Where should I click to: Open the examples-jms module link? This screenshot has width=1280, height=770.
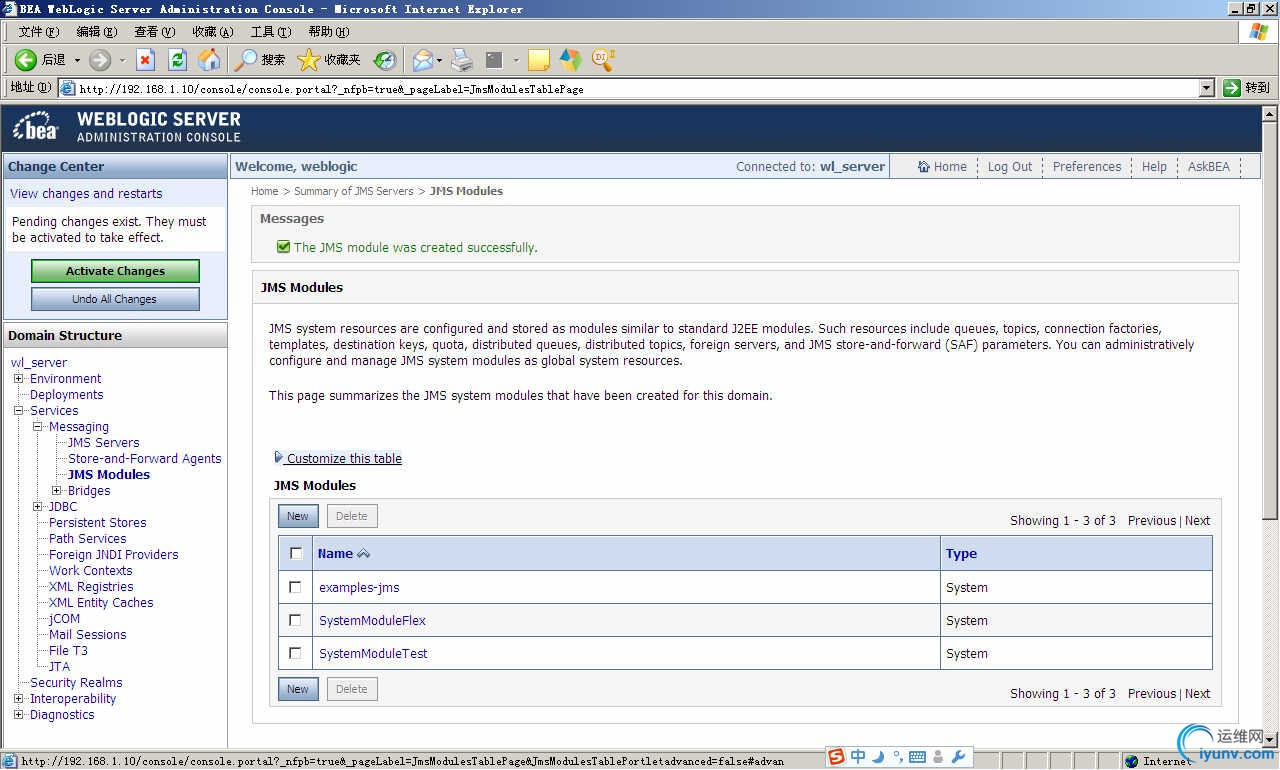[359, 587]
